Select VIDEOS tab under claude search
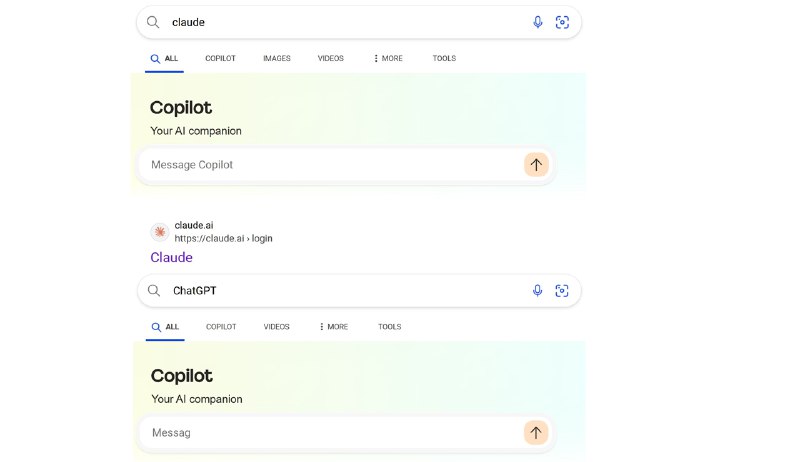 click(331, 58)
